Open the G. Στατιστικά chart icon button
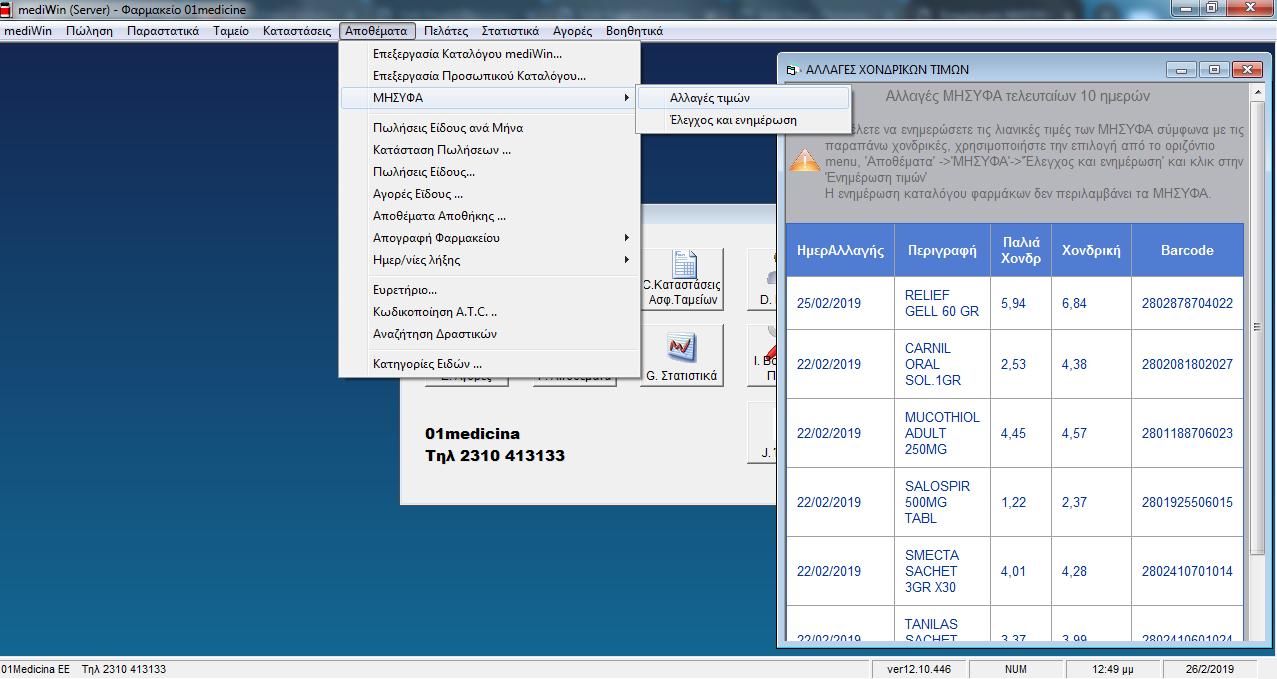Screen dimensions: 1277x679 pos(682,355)
